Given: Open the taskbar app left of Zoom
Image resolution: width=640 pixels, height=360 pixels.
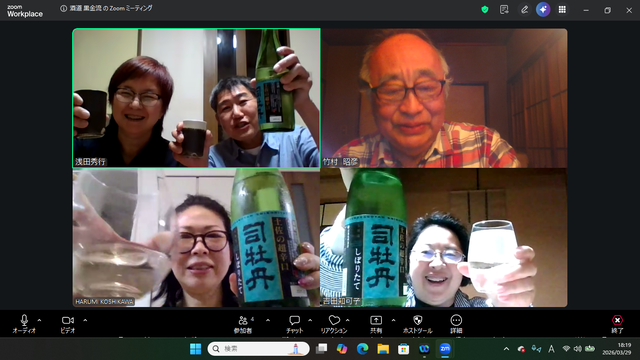Looking at the screenshot, I should [424, 349].
